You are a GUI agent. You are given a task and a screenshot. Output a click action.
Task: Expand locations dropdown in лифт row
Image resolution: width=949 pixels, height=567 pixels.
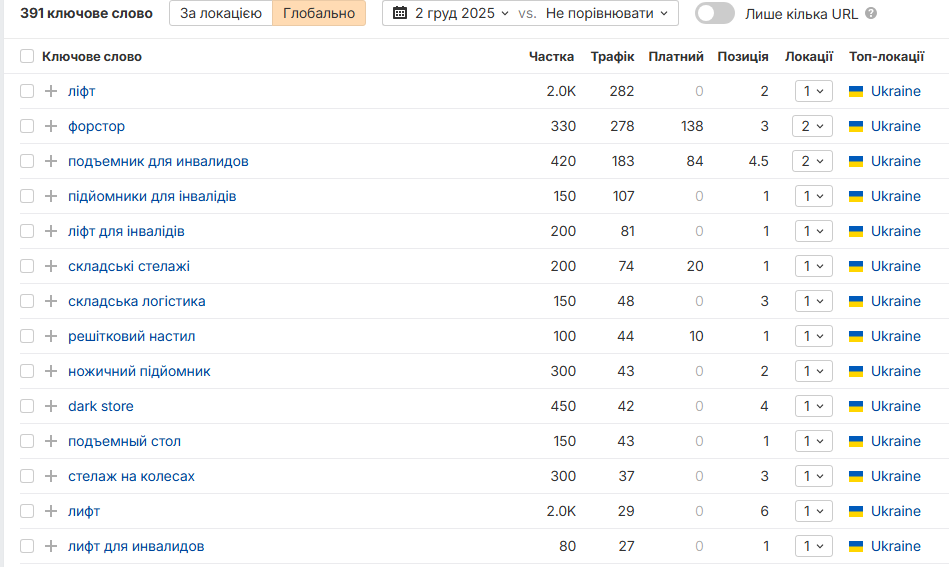[813, 511]
